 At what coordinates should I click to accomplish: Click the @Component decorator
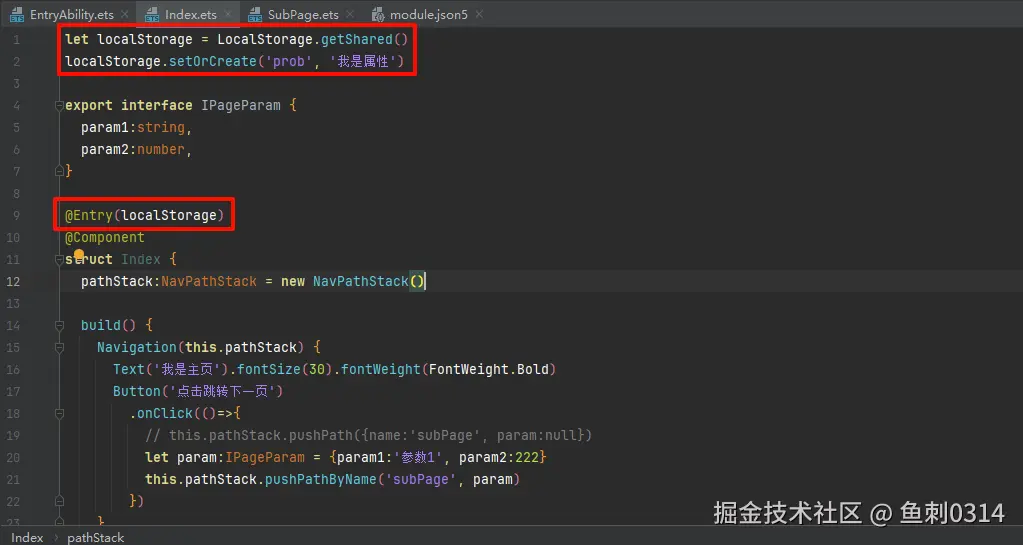pyautogui.click(x=104, y=238)
